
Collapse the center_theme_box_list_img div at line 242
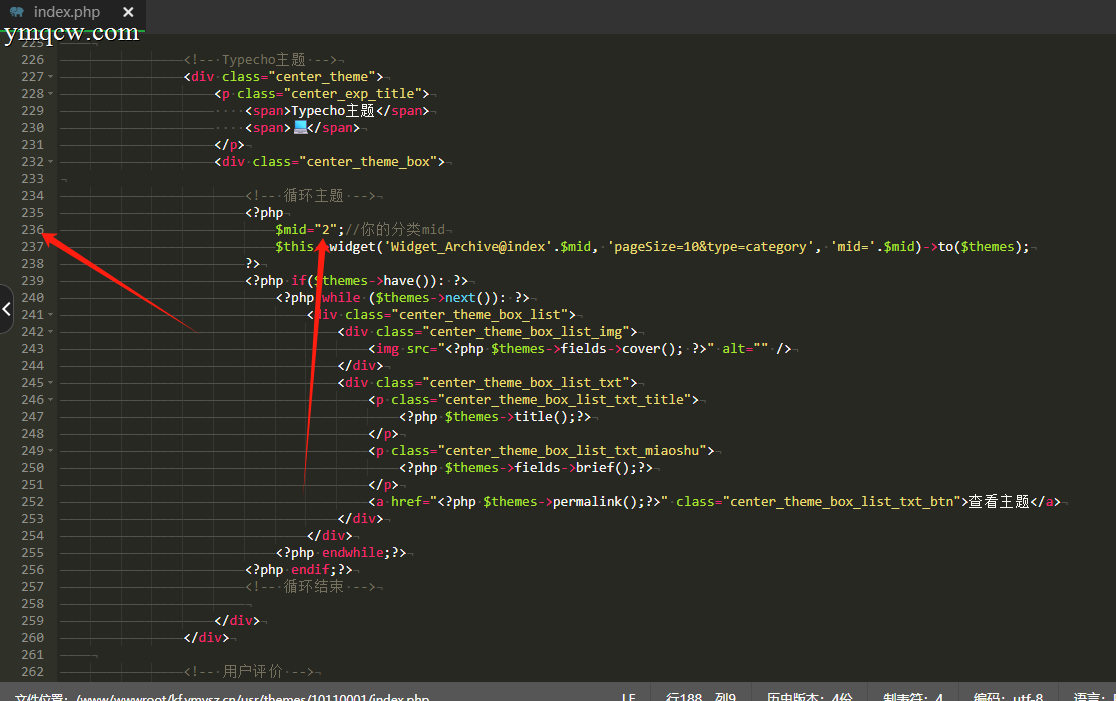click(x=51, y=332)
